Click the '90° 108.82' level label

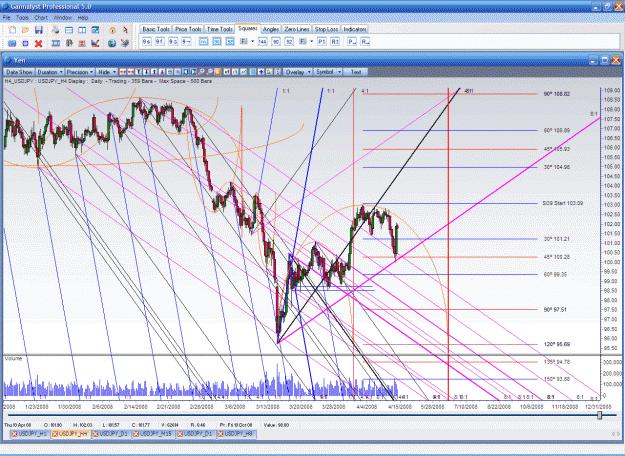tap(557, 94)
